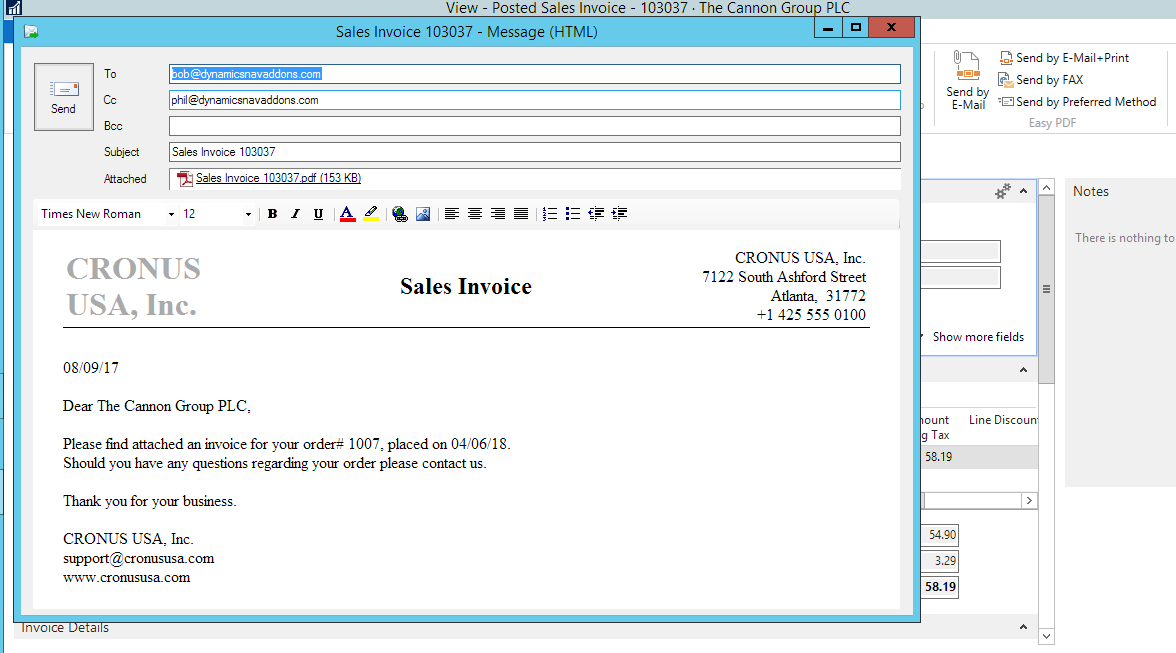Justify the message text
Viewport: 1176px width, 653px height.
tap(520, 214)
